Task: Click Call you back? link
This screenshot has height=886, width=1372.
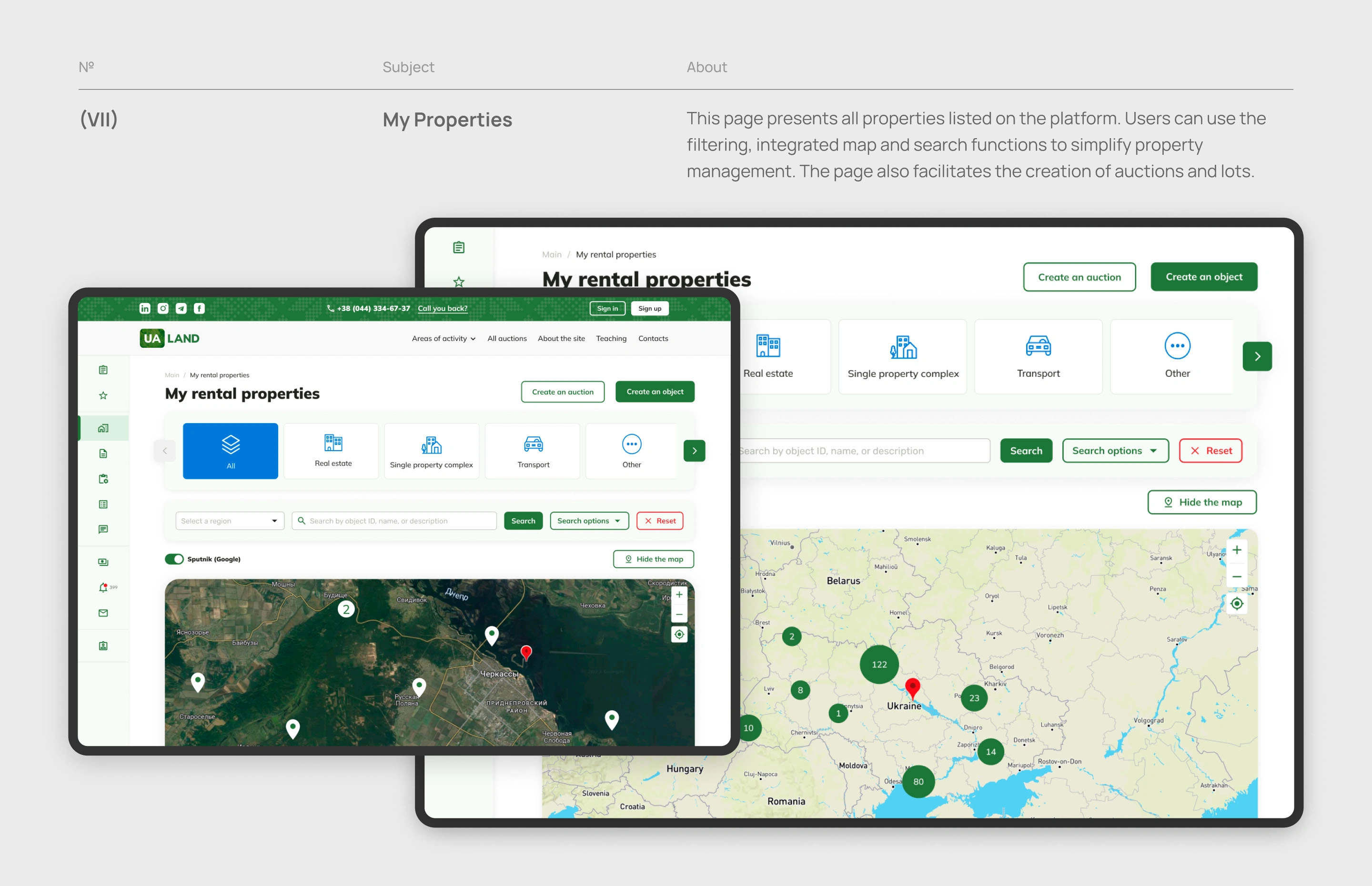Action: point(443,308)
